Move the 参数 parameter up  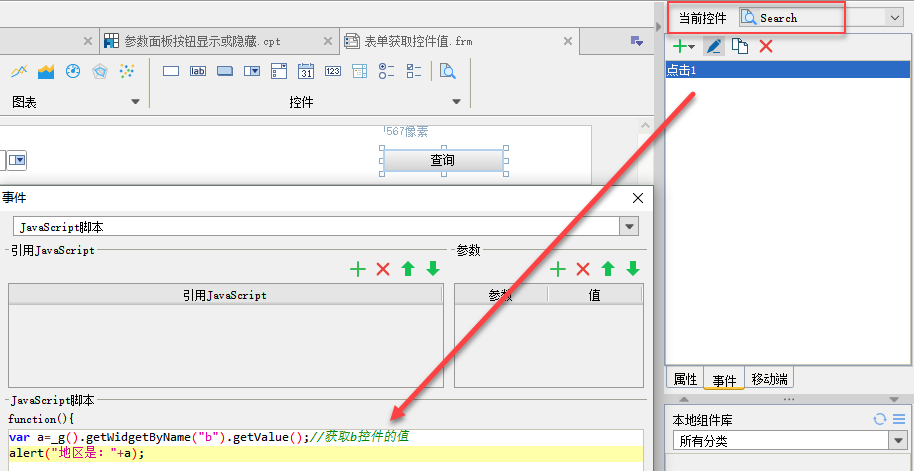click(608, 269)
